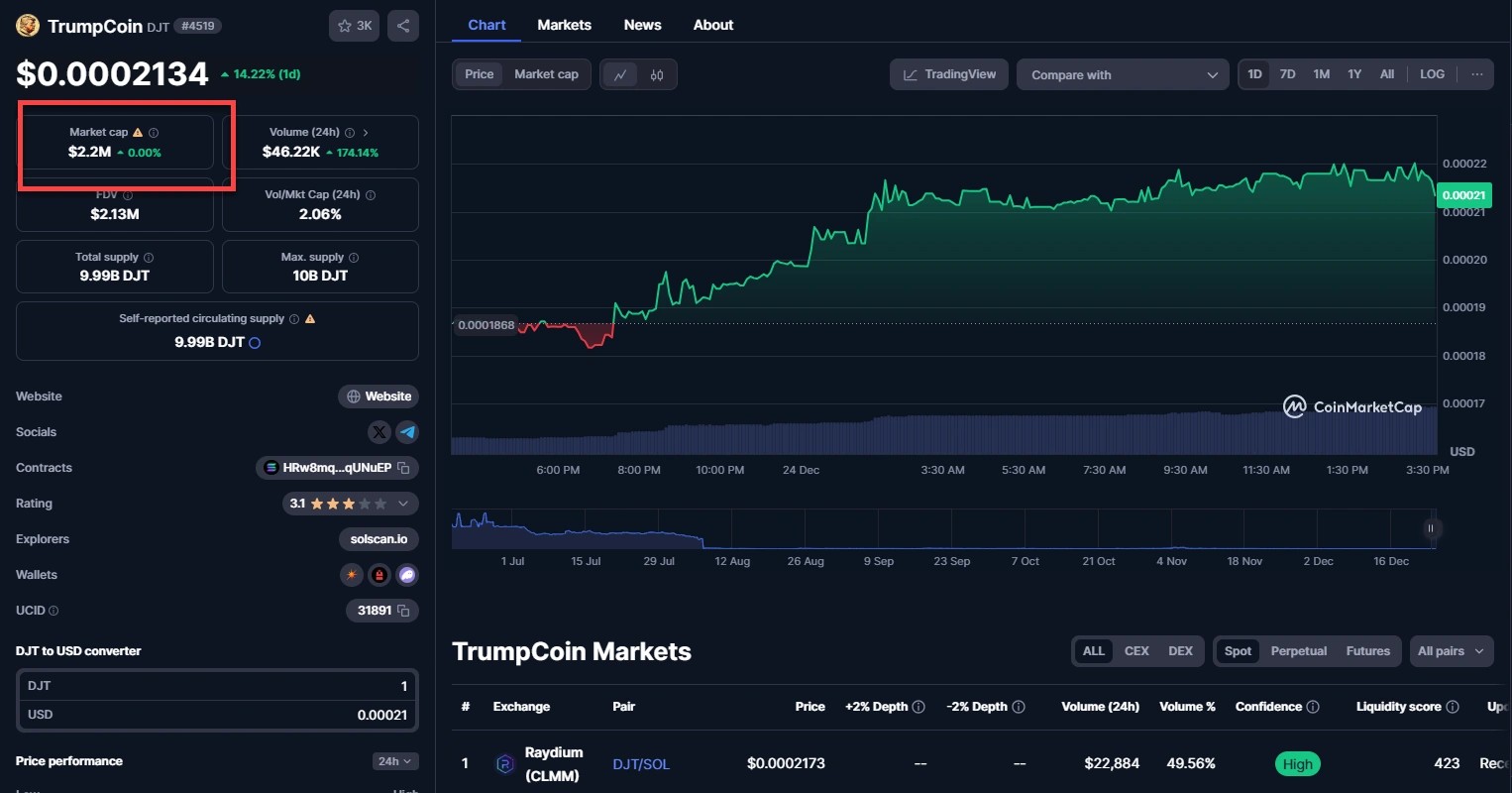Screen dimensions: 1512x793
Task: Set the chart range to 7D
Action: pos(1287,74)
